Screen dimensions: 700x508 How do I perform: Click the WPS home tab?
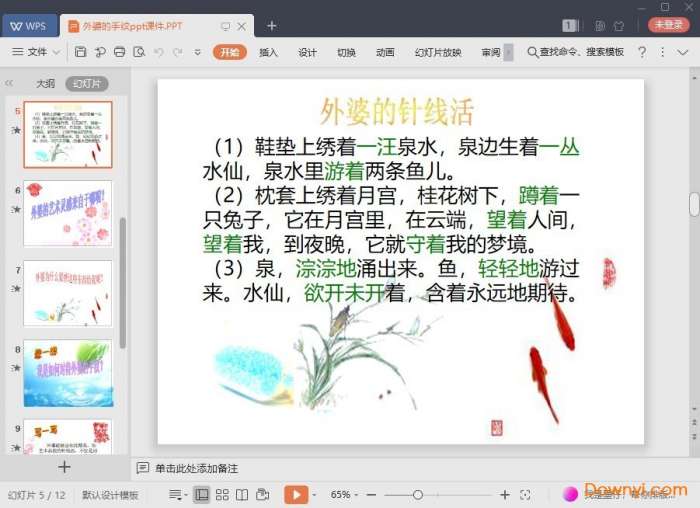(29, 26)
